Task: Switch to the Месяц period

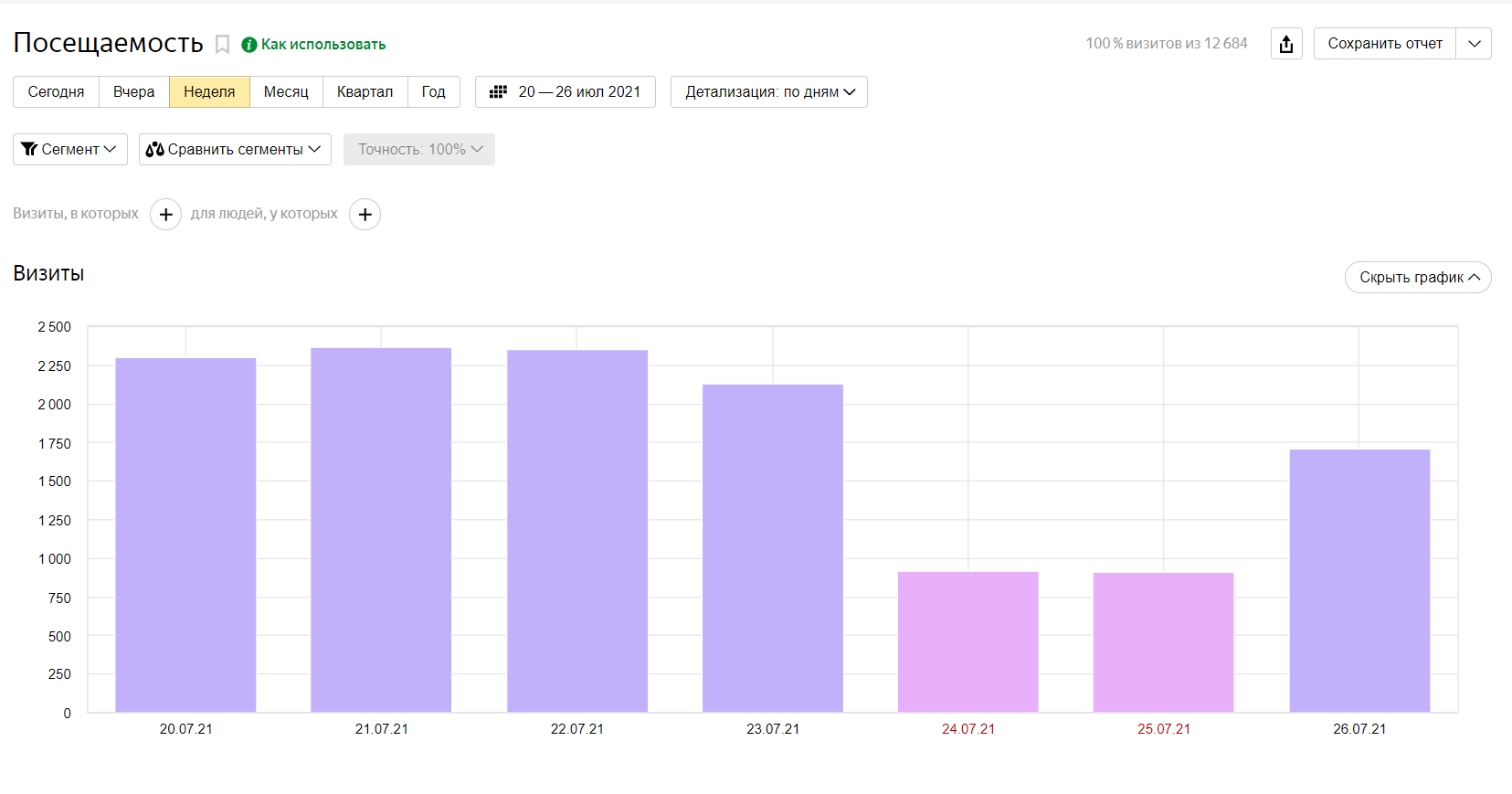Action: pyautogui.click(x=286, y=92)
